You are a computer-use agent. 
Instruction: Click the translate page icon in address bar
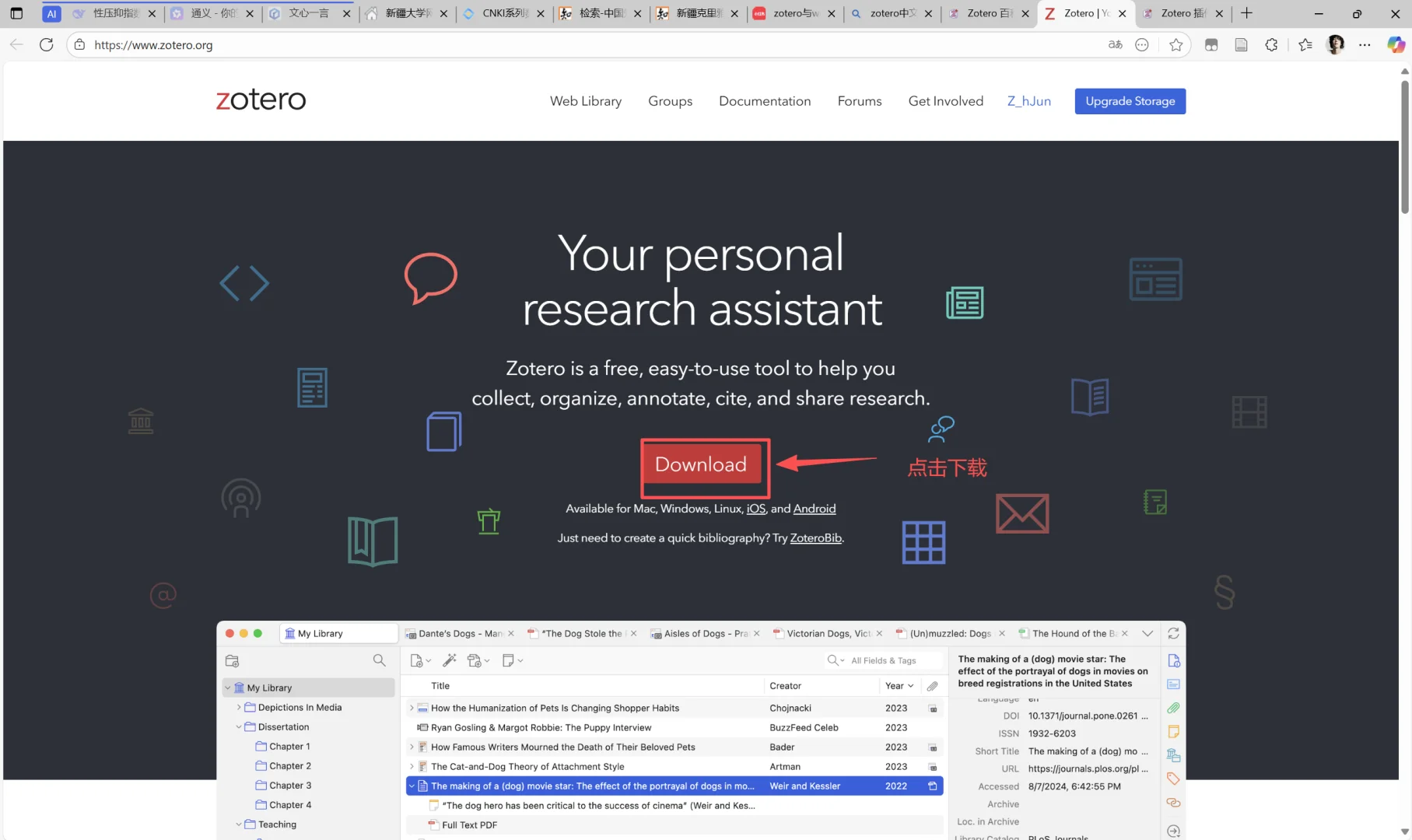1115,45
